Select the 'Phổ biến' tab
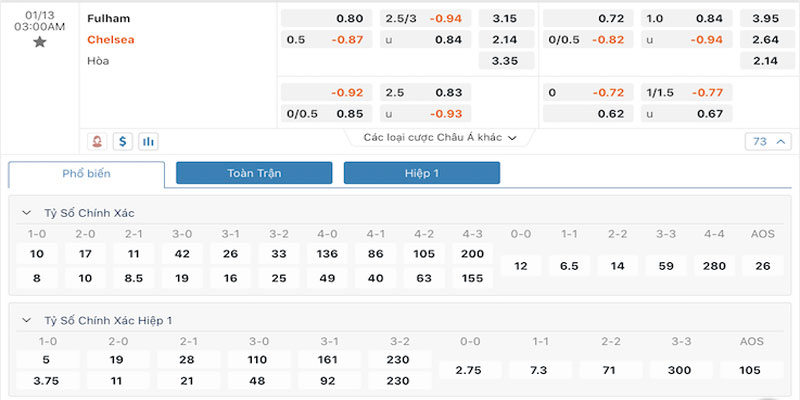800x400 pixels. (86, 173)
